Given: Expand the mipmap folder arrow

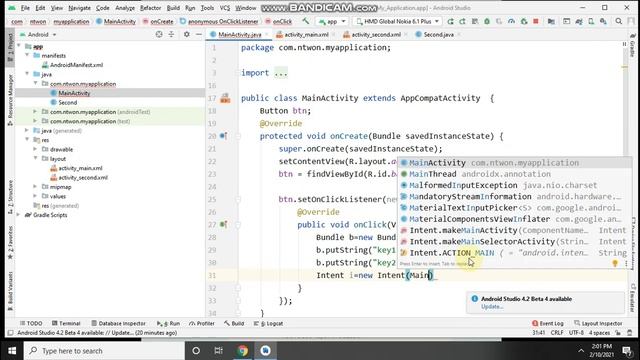Looking at the screenshot, I should coord(36,187).
